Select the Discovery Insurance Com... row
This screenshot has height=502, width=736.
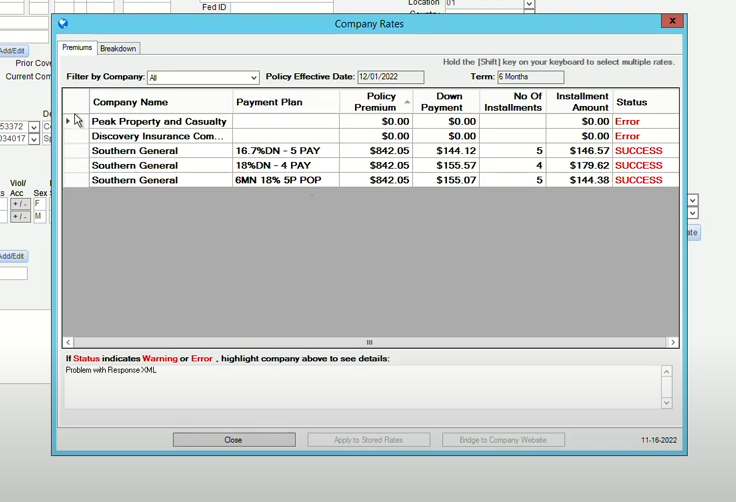pos(371,136)
